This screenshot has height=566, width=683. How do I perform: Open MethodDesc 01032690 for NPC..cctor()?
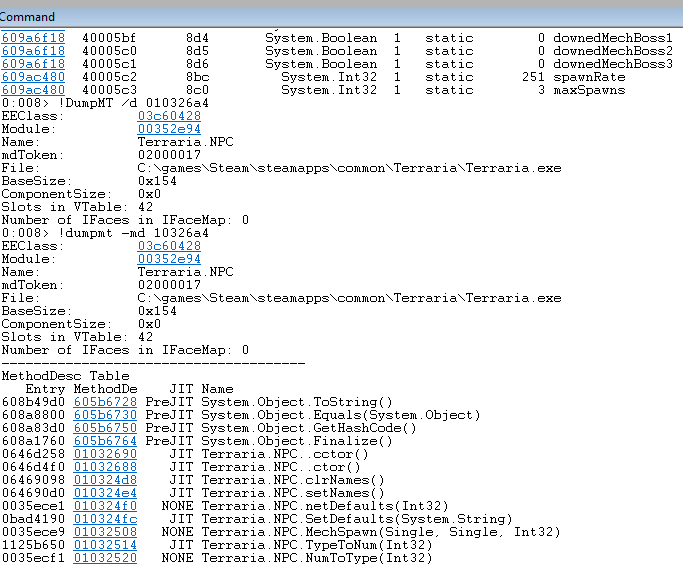[105, 454]
